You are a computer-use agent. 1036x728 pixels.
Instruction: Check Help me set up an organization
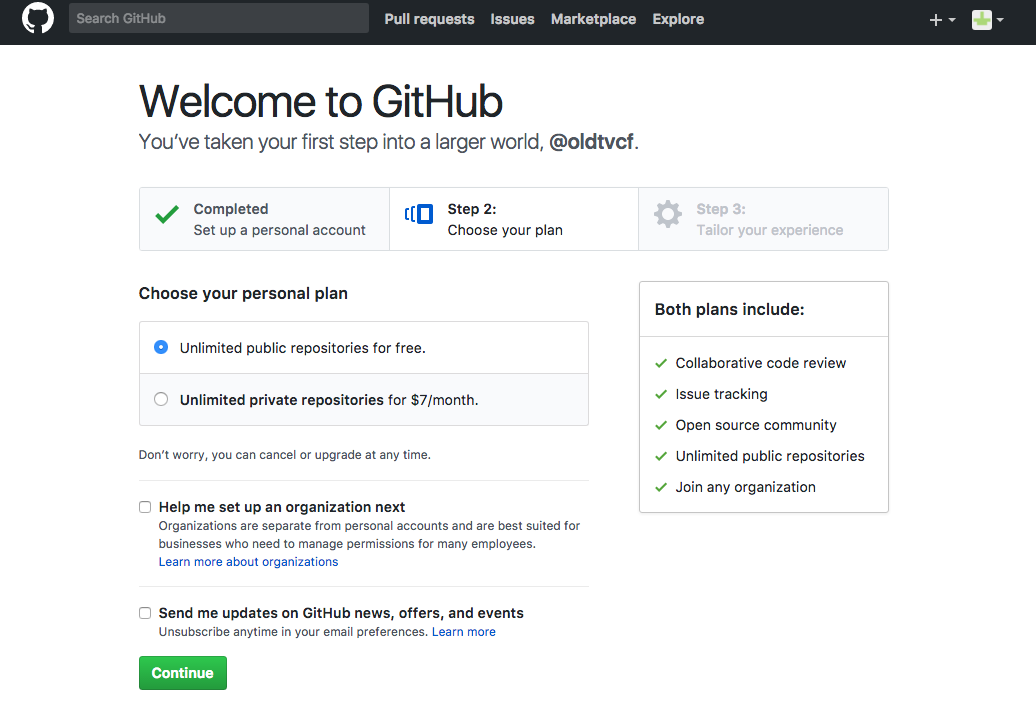pos(145,507)
